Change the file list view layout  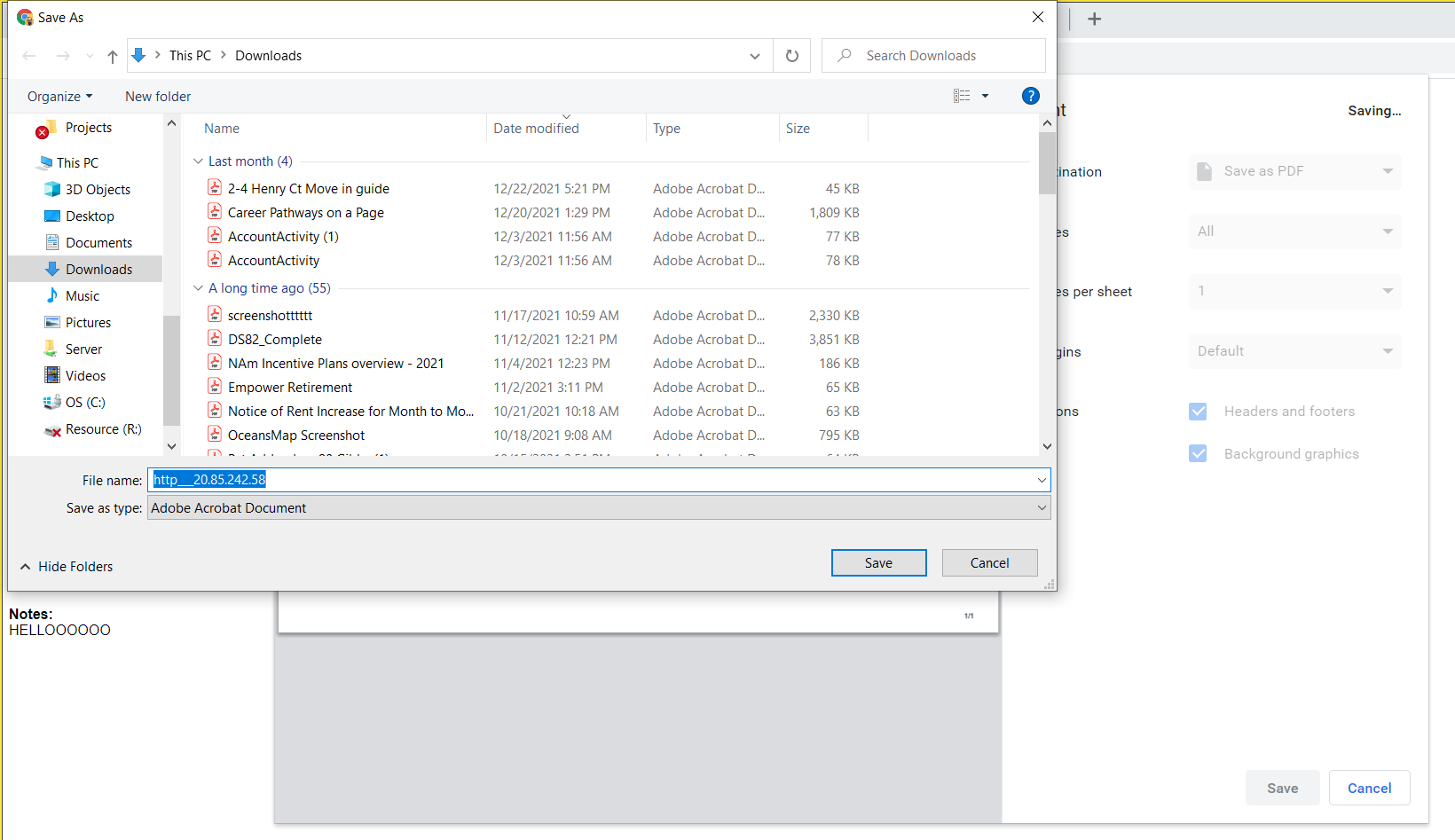[x=962, y=96]
